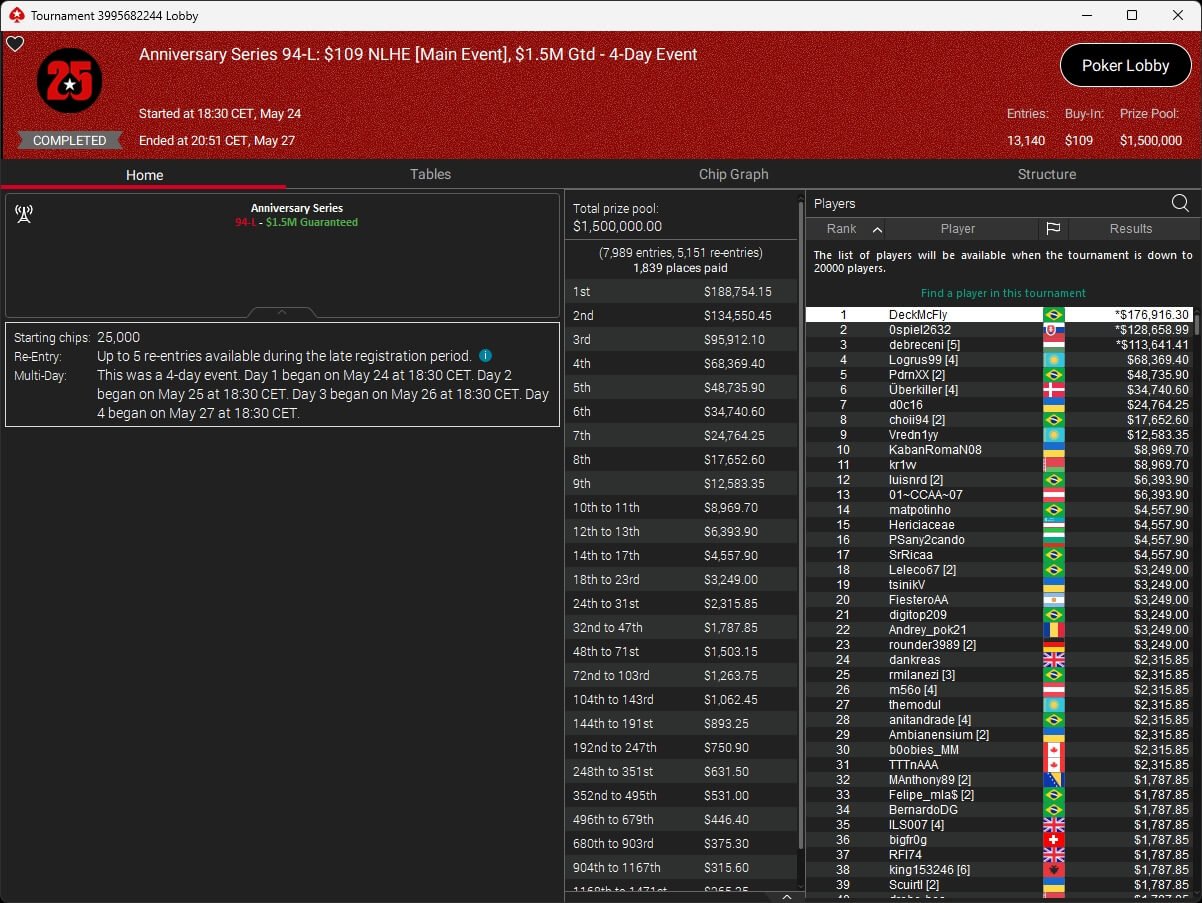Select player digitop209
The width and height of the screenshot is (1202, 903).
pyautogui.click(x=999, y=615)
